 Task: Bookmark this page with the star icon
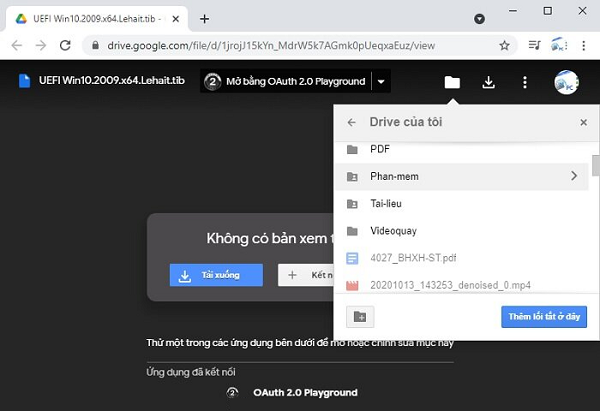tap(504, 46)
